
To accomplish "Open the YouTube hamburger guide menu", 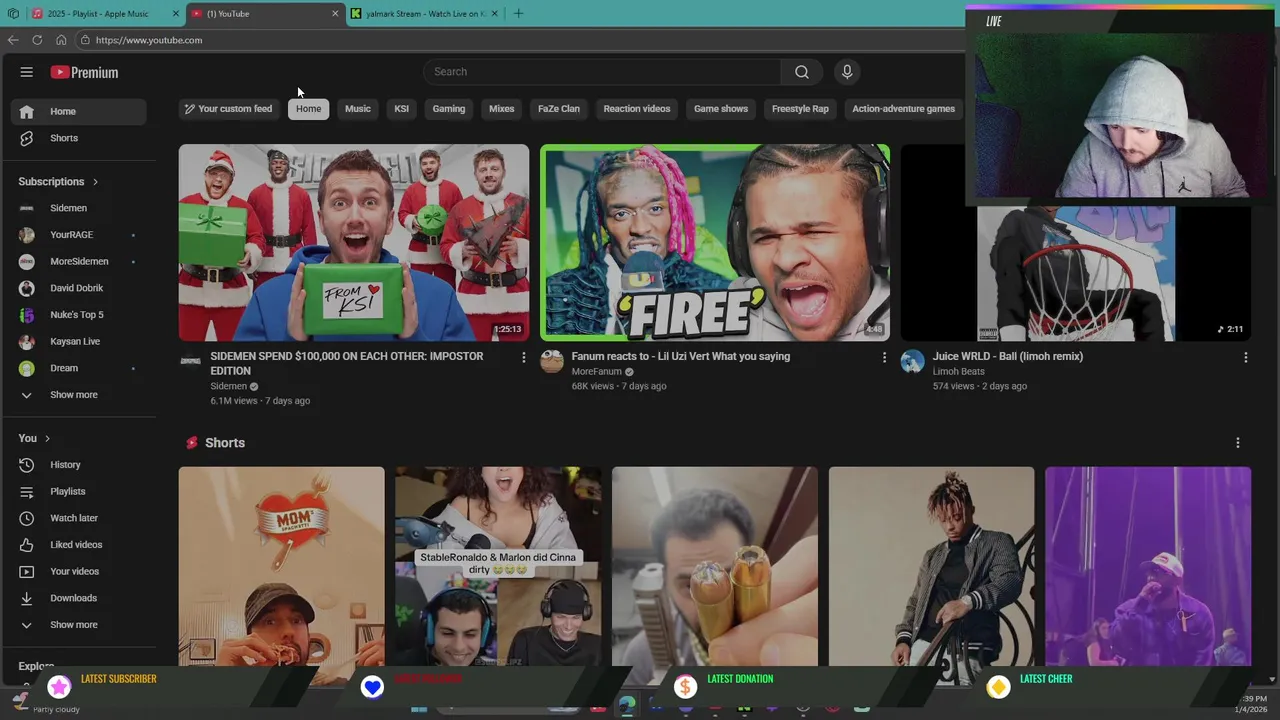I will (x=27, y=72).
